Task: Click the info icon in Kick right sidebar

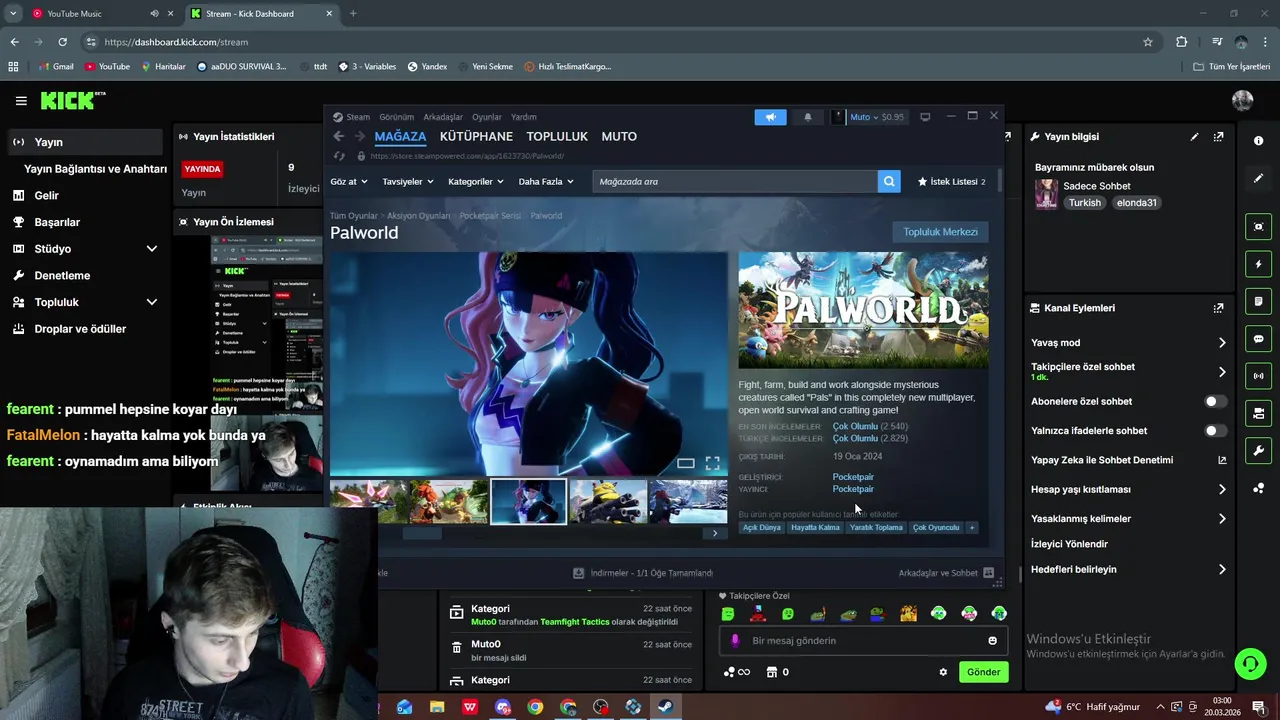Action: point(1258,141)
